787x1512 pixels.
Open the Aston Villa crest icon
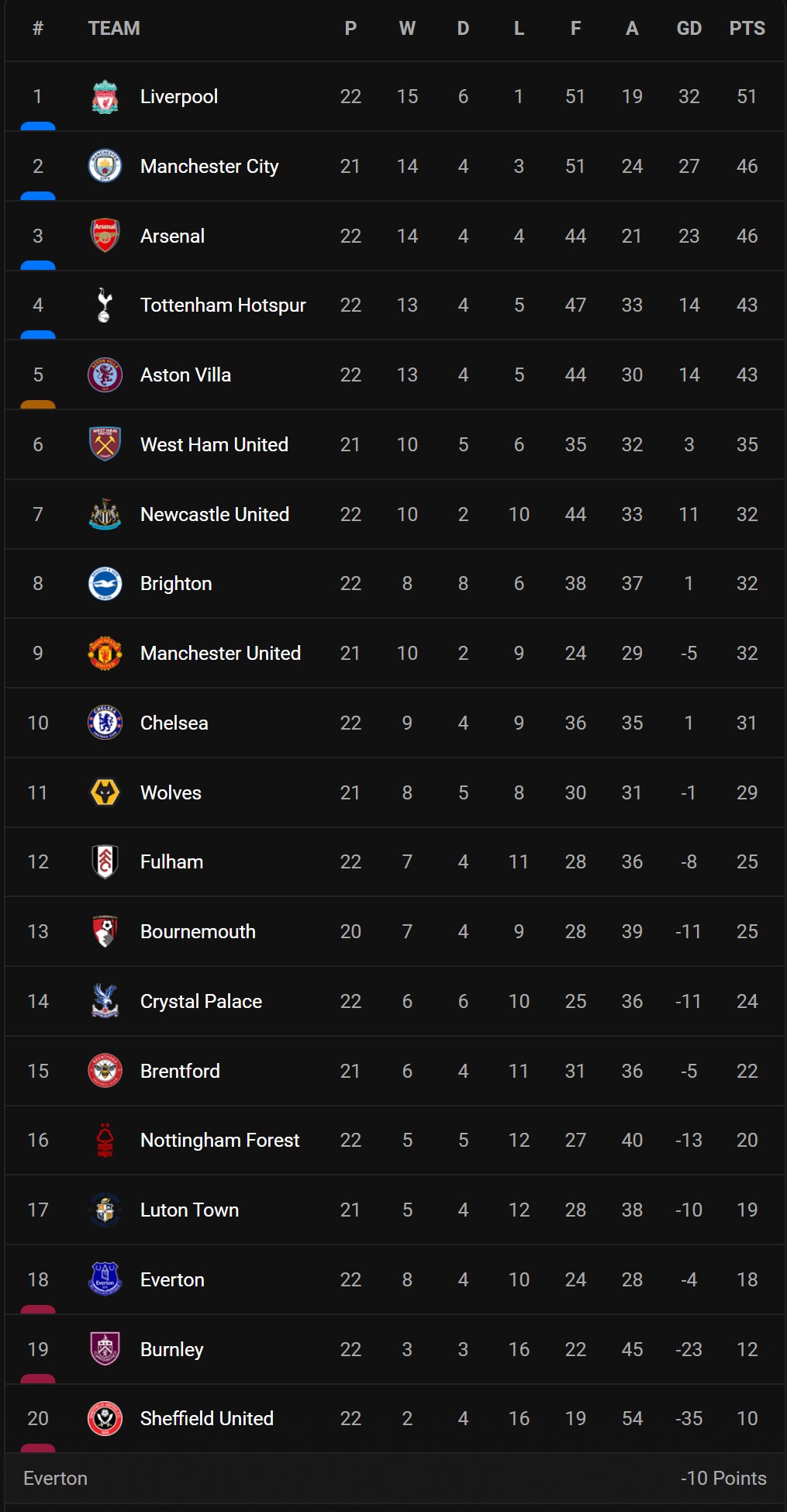click(x=105, y=375)
